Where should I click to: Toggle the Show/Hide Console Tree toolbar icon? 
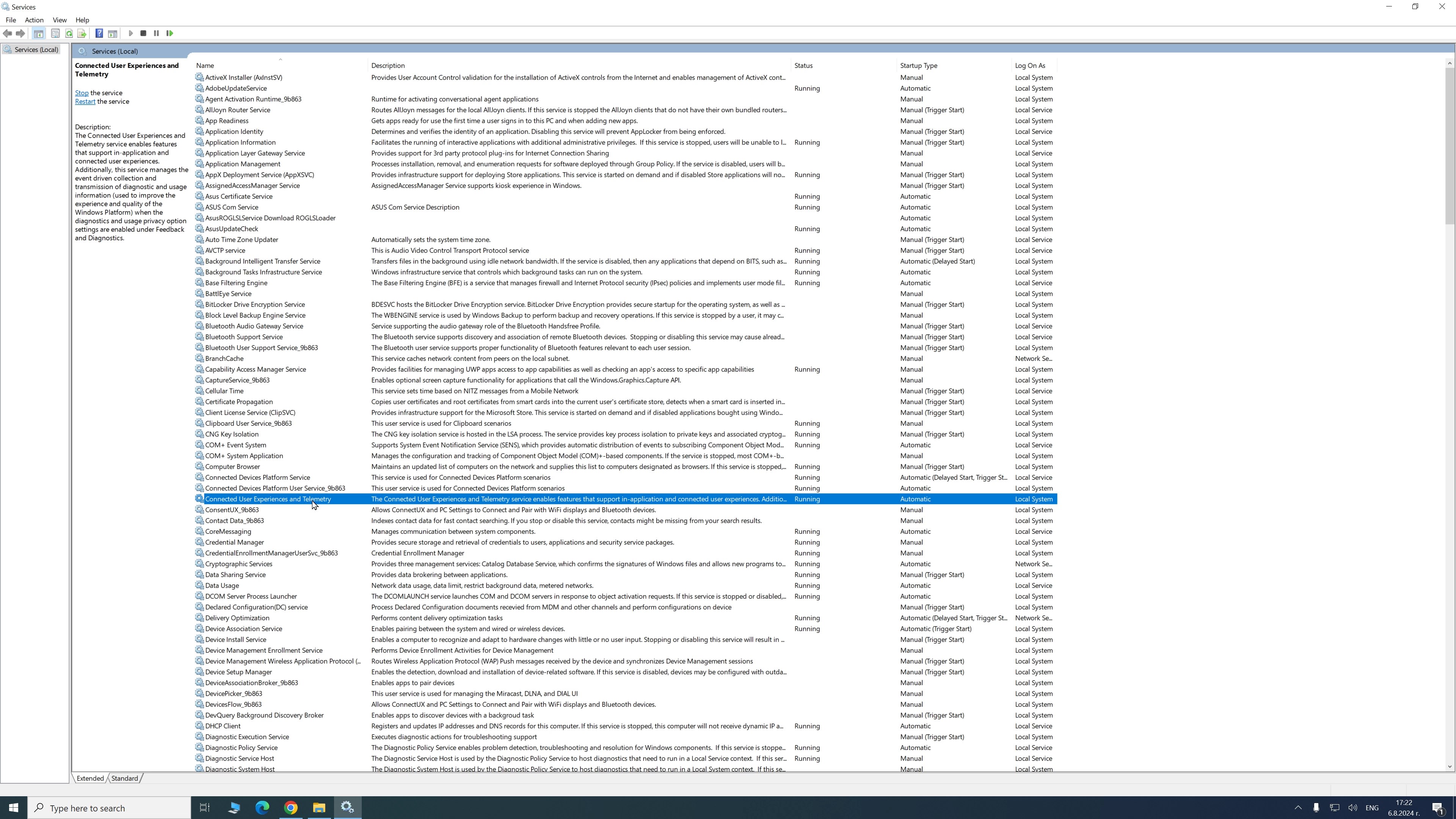[38, 33]
